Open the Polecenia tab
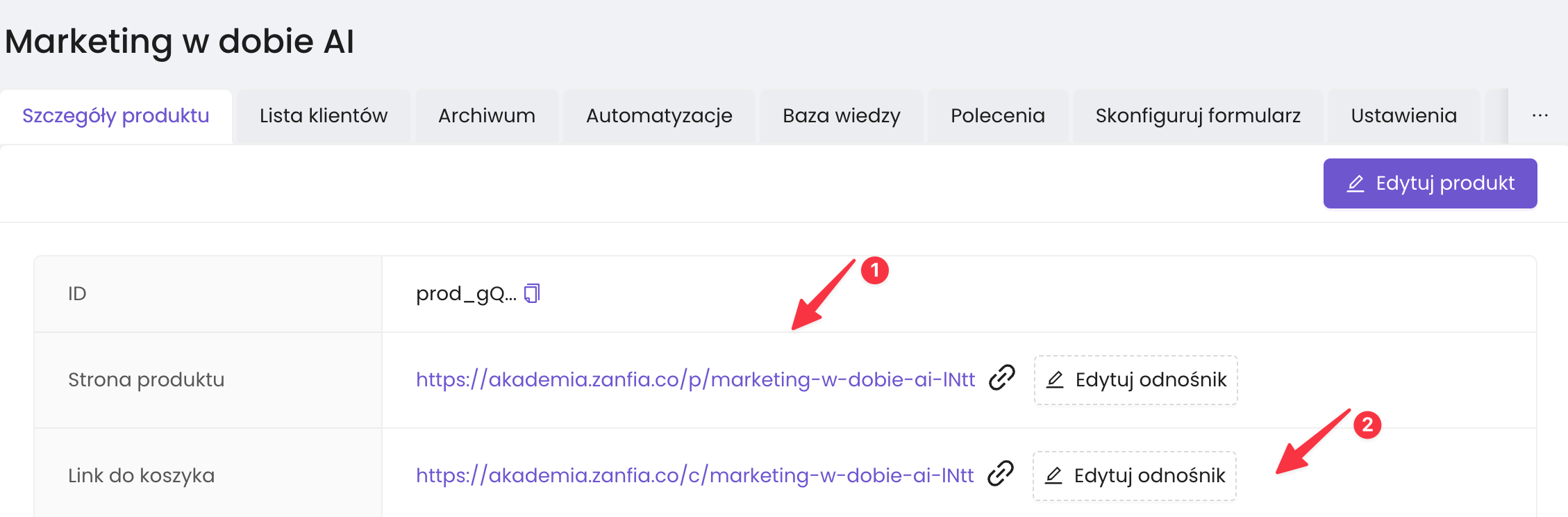This screenshot has width=1568, height=517. 997,116
